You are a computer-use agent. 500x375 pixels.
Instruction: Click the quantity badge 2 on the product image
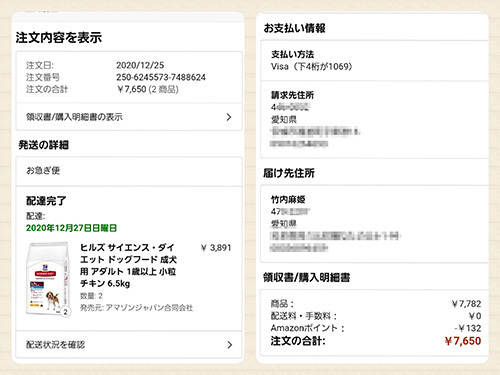pyautogui.click(x=66, y=312)
